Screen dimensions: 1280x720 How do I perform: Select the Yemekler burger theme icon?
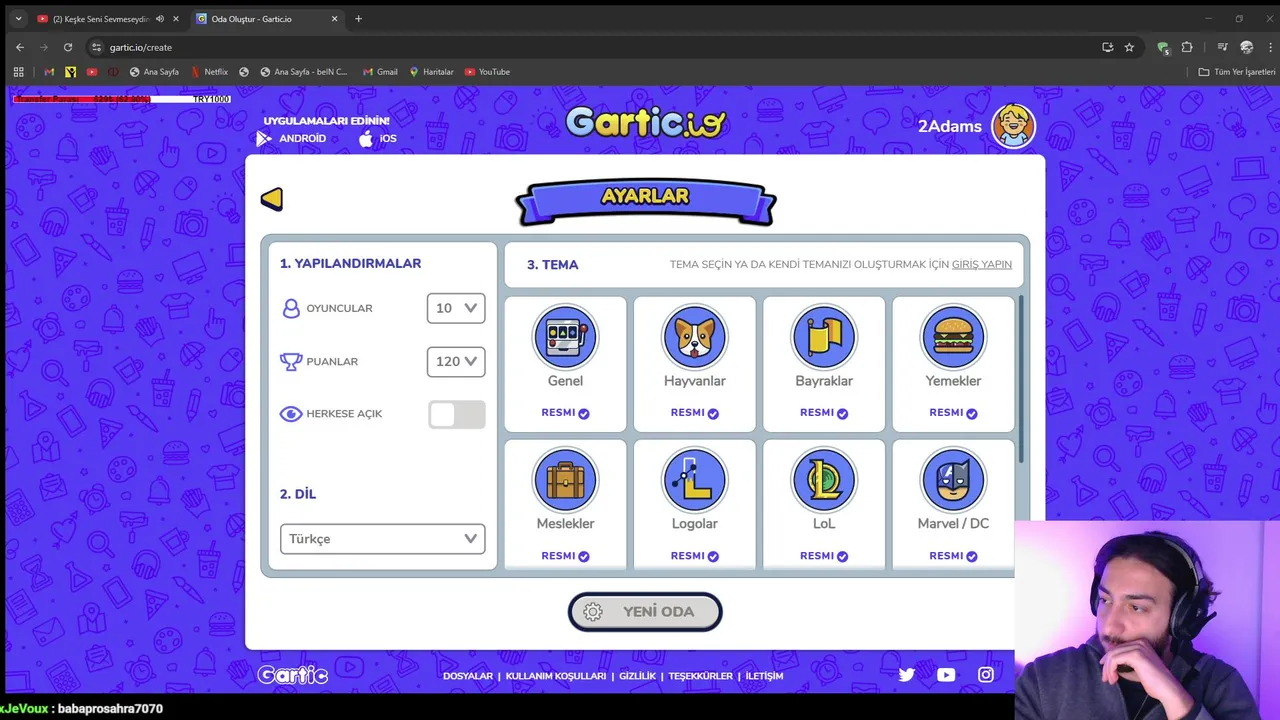(x=953, y=337)
